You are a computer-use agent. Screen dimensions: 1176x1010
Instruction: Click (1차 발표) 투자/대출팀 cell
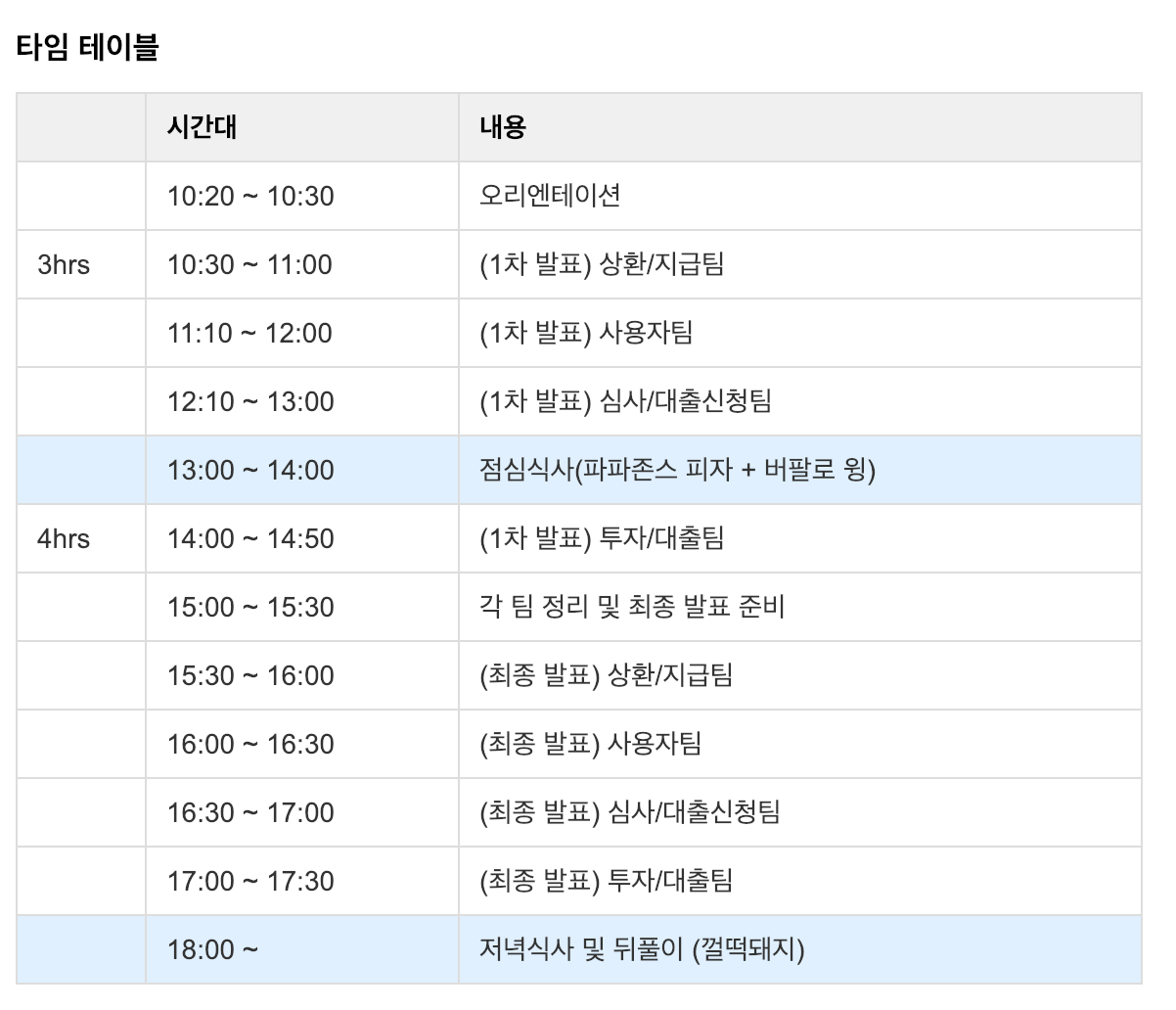pos(799,538)
